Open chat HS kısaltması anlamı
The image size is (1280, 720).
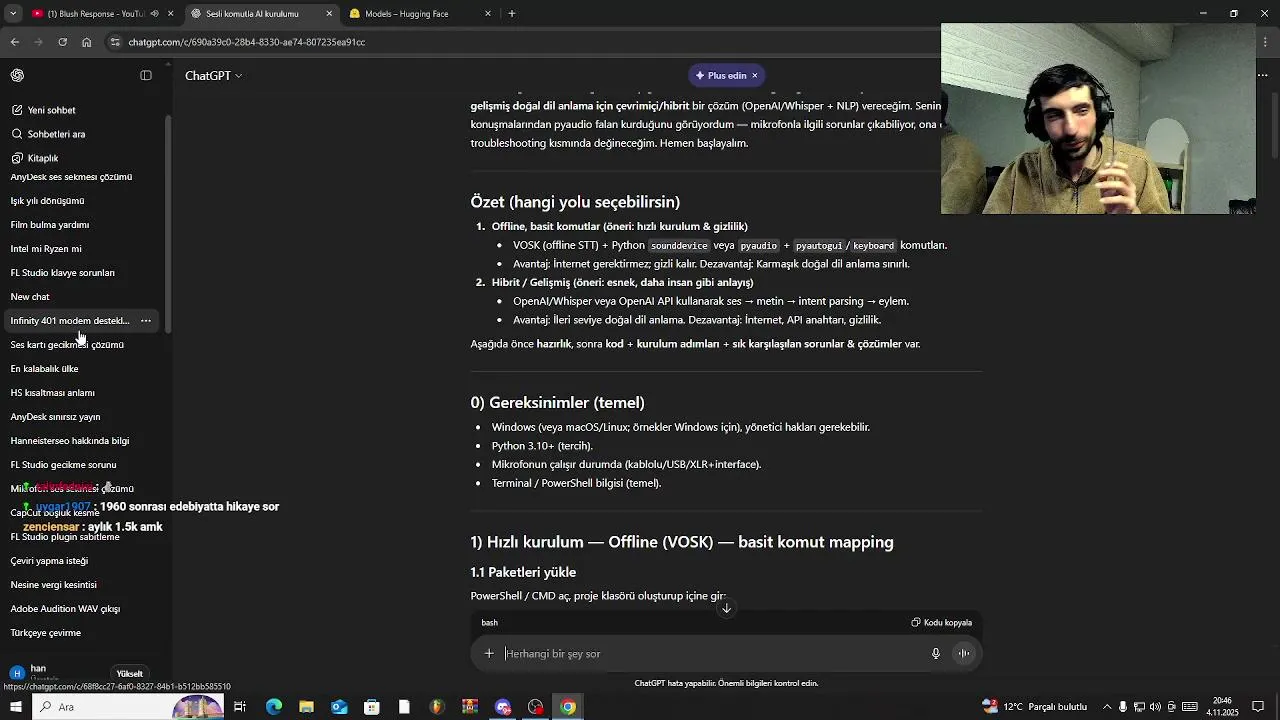tap(52, 393)
